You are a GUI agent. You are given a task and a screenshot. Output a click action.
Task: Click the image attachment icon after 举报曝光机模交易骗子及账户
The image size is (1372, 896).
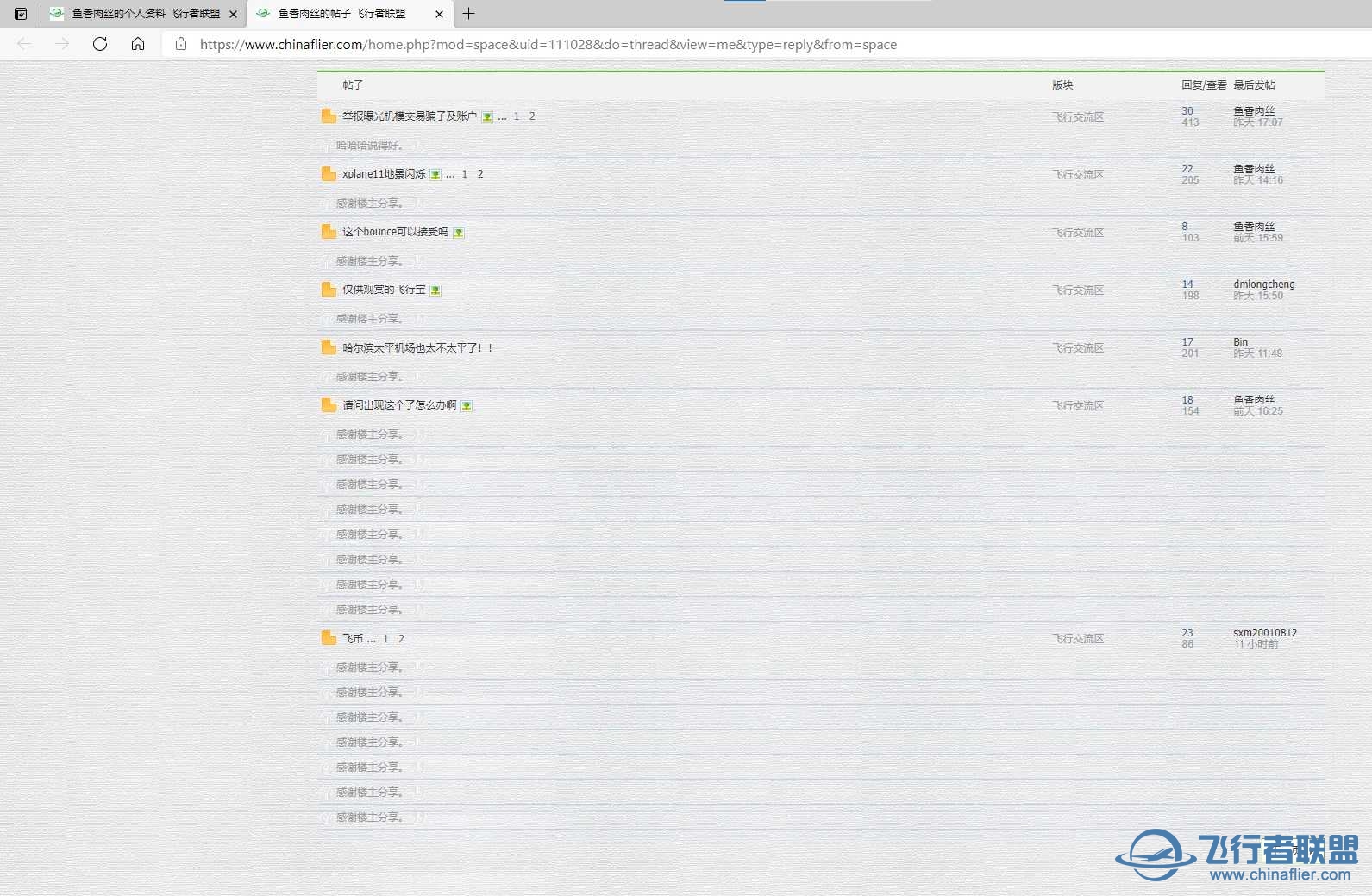tap(487, 116)
